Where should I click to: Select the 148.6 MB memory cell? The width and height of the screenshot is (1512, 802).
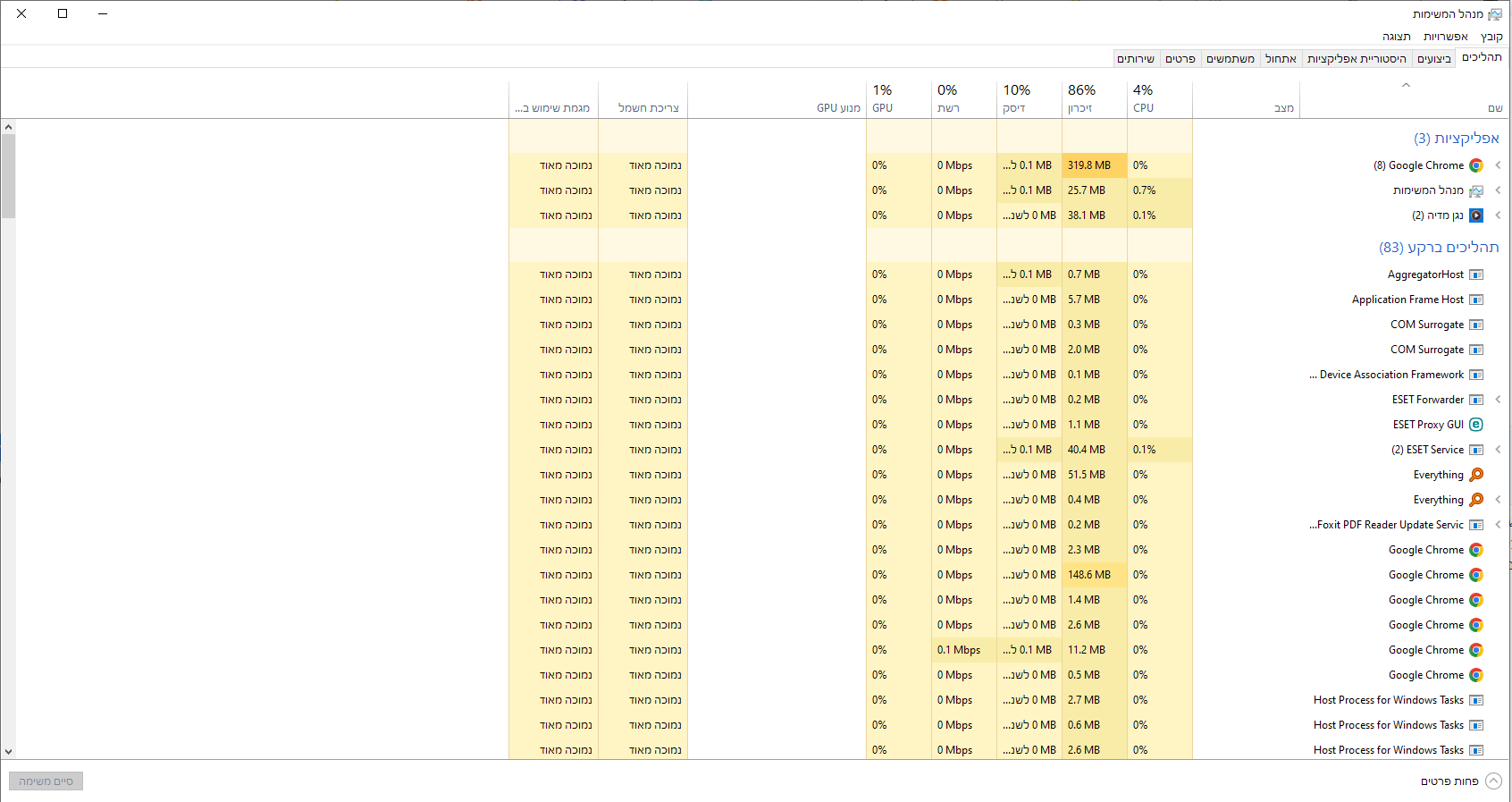(x=1095, y=575)
